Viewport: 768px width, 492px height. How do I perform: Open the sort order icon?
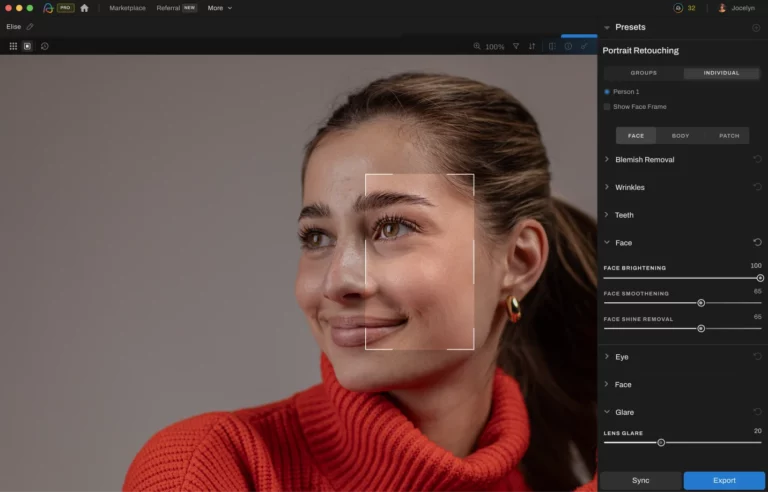pos(532,46)
